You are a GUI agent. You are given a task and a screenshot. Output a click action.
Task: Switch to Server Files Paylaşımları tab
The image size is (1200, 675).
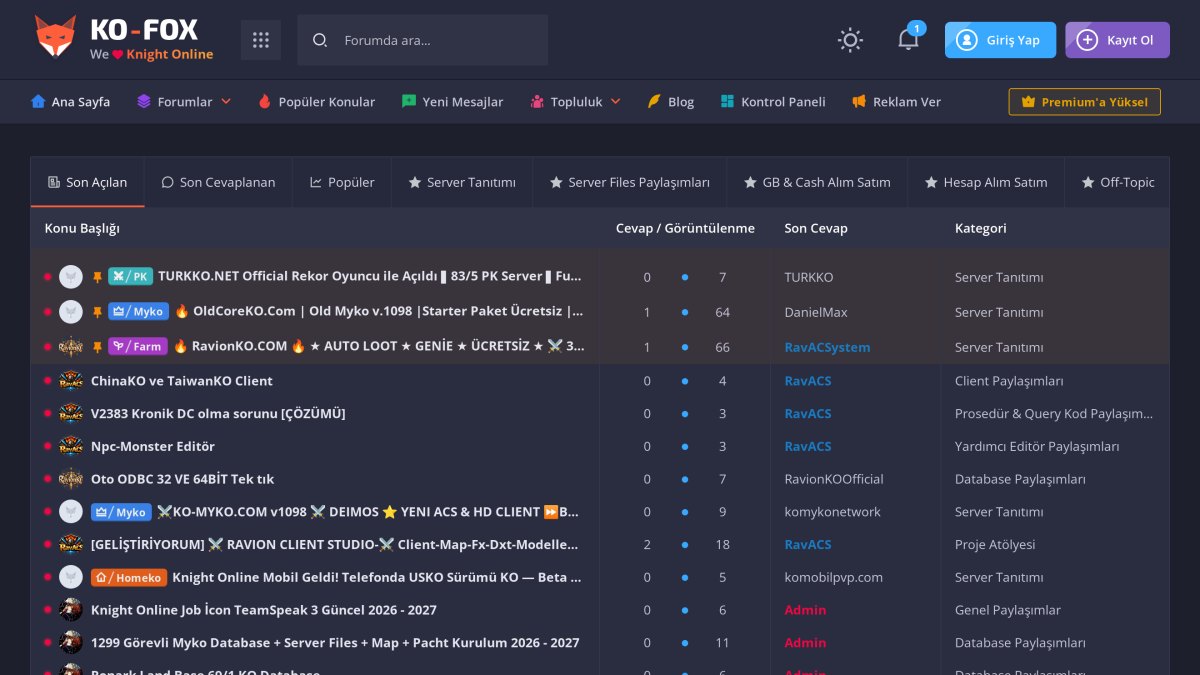[630, 182]
